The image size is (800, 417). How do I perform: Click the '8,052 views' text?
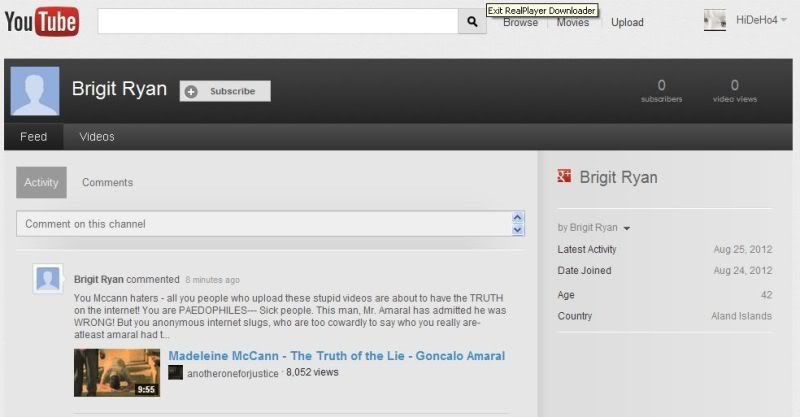click(312, 372)
